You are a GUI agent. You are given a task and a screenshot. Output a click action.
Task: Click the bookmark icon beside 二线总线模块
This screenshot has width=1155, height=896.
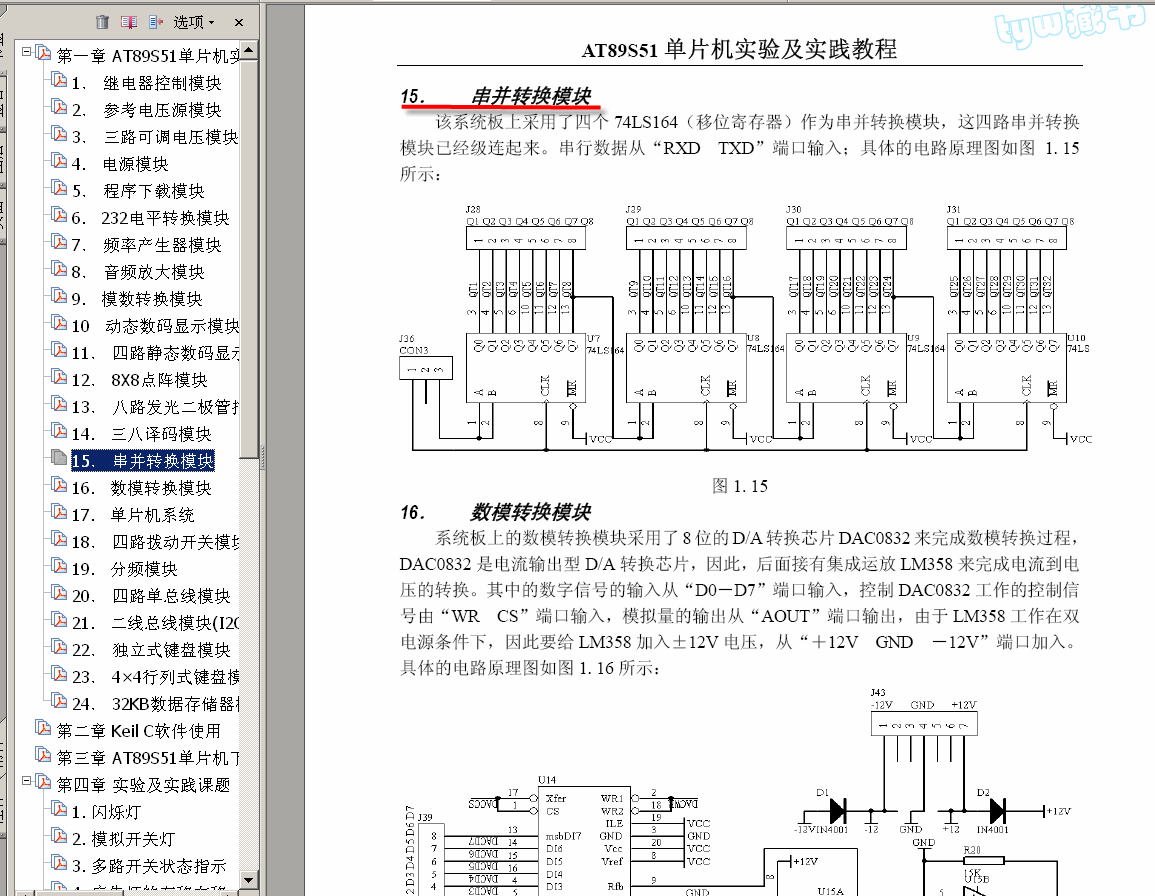coord(59,620)
